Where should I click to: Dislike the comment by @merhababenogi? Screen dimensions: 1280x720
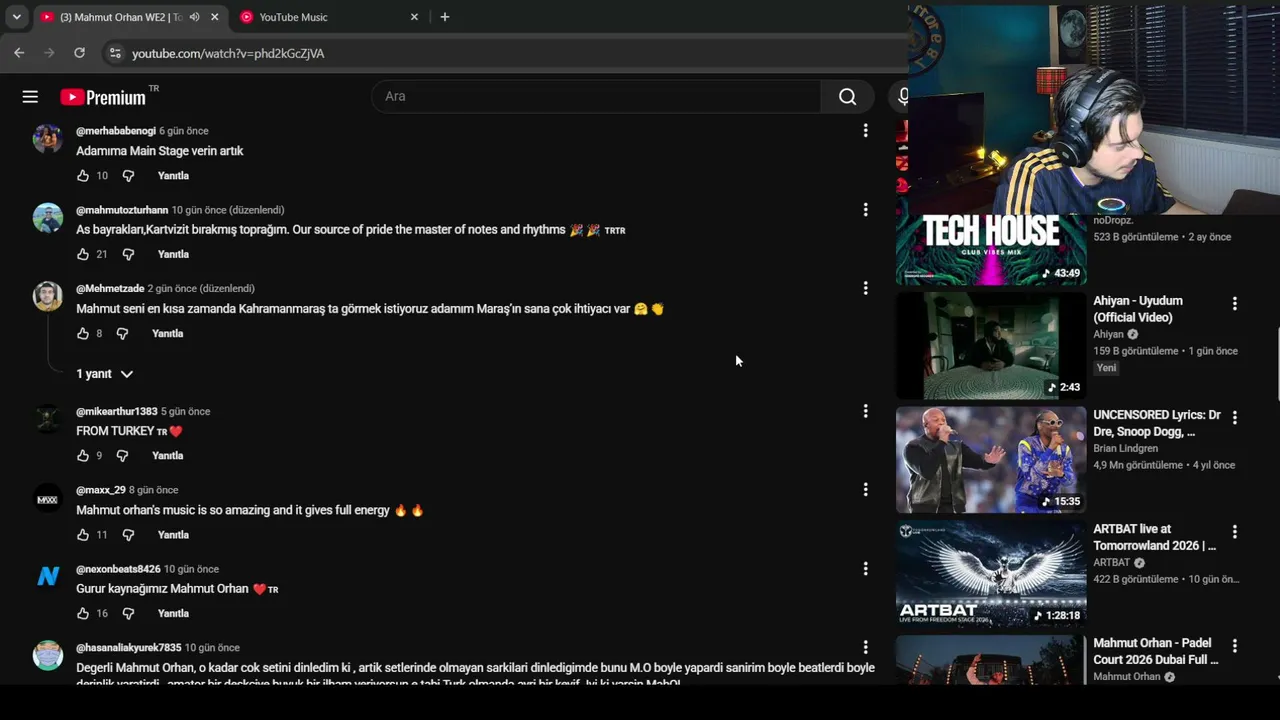point(128,176)
